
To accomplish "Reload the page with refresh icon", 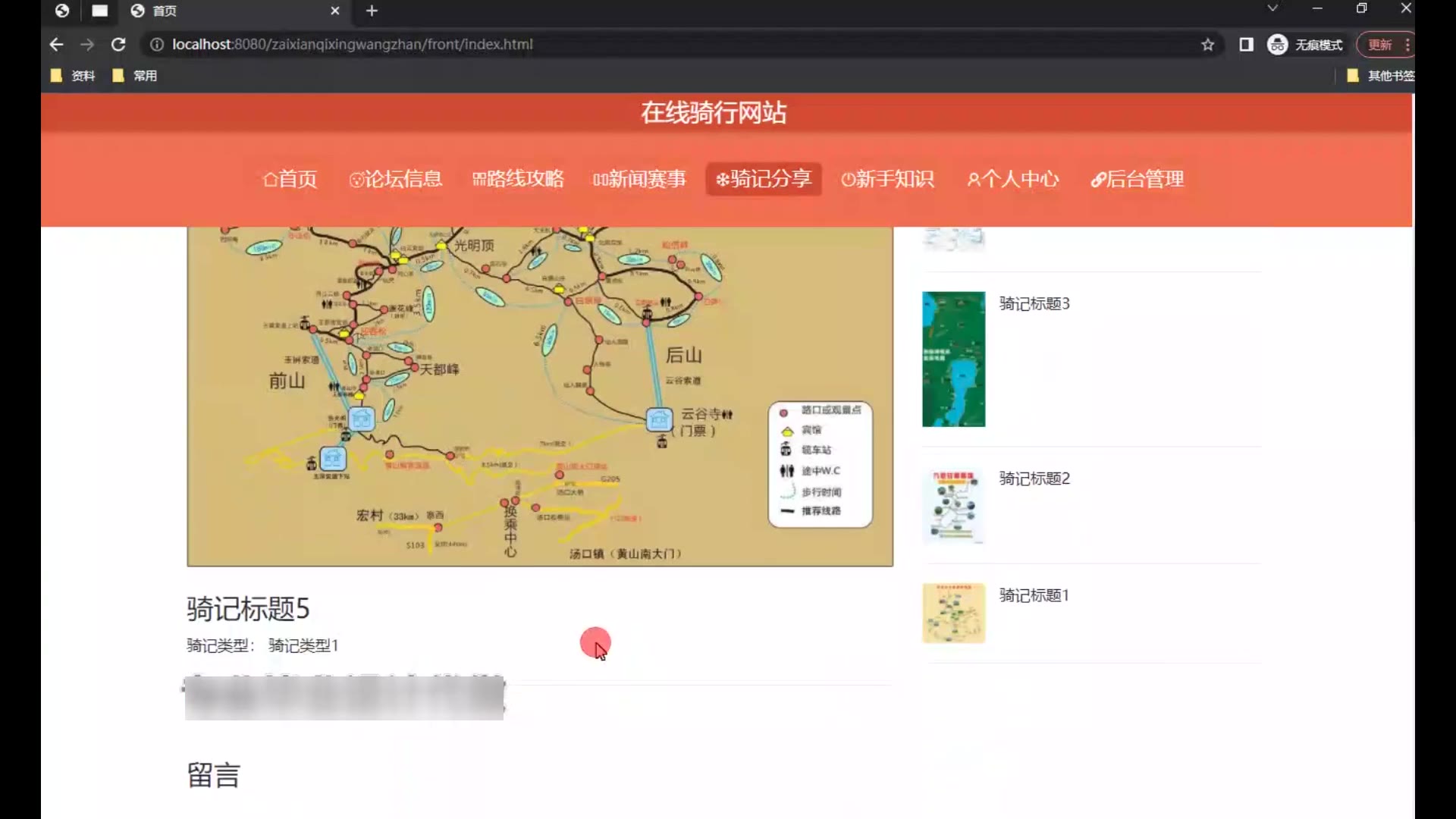I will 118,45.
